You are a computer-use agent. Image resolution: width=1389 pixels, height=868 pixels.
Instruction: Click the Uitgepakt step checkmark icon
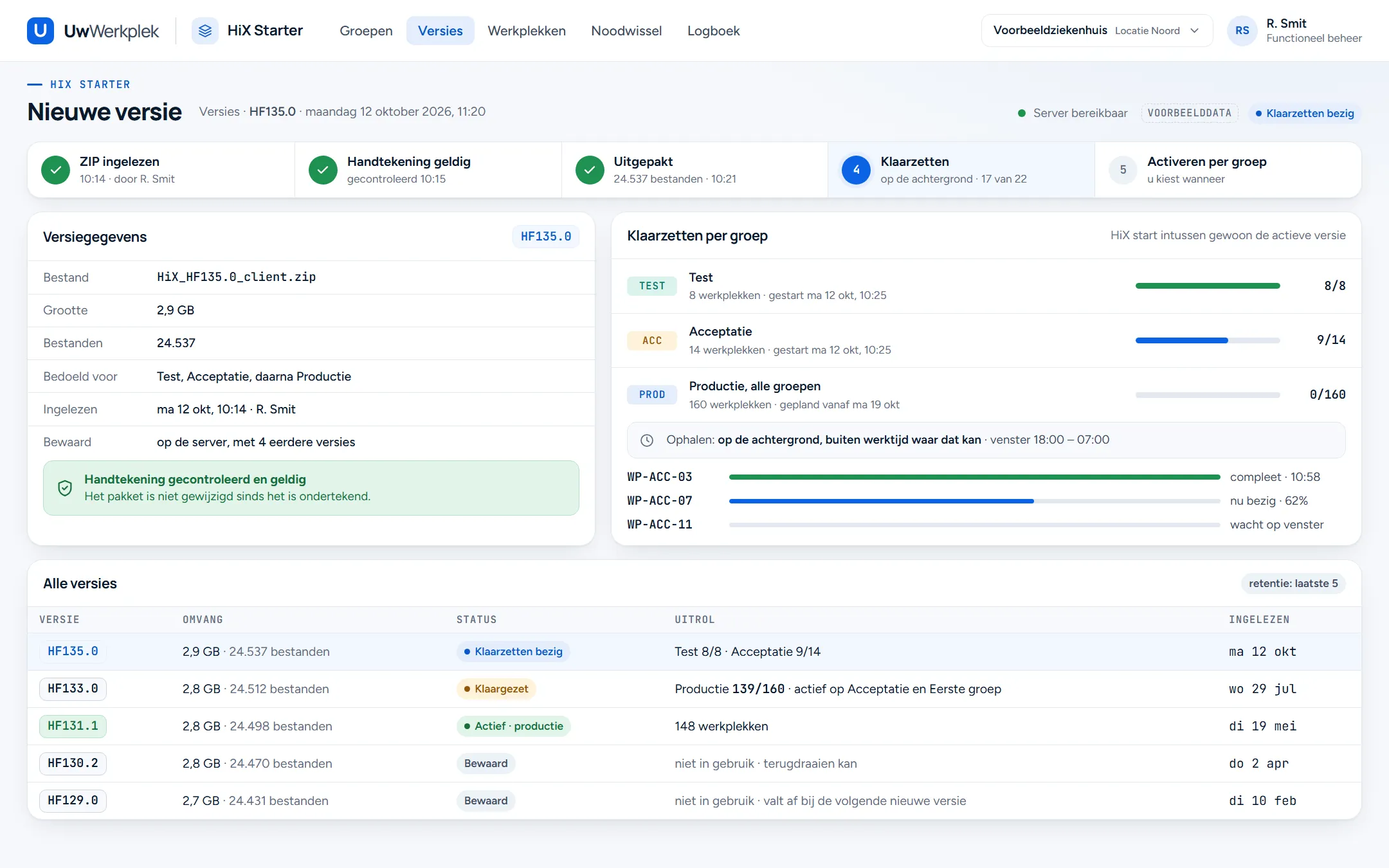coord(590,170)
